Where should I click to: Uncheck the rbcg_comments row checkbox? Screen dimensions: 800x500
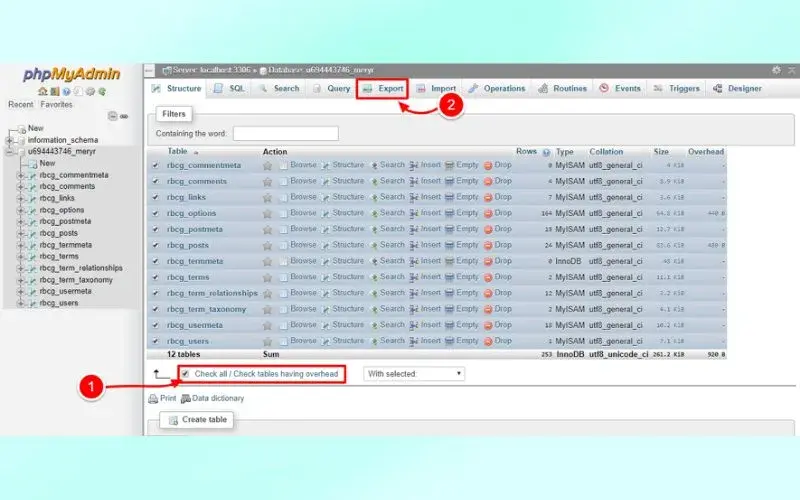156,181
